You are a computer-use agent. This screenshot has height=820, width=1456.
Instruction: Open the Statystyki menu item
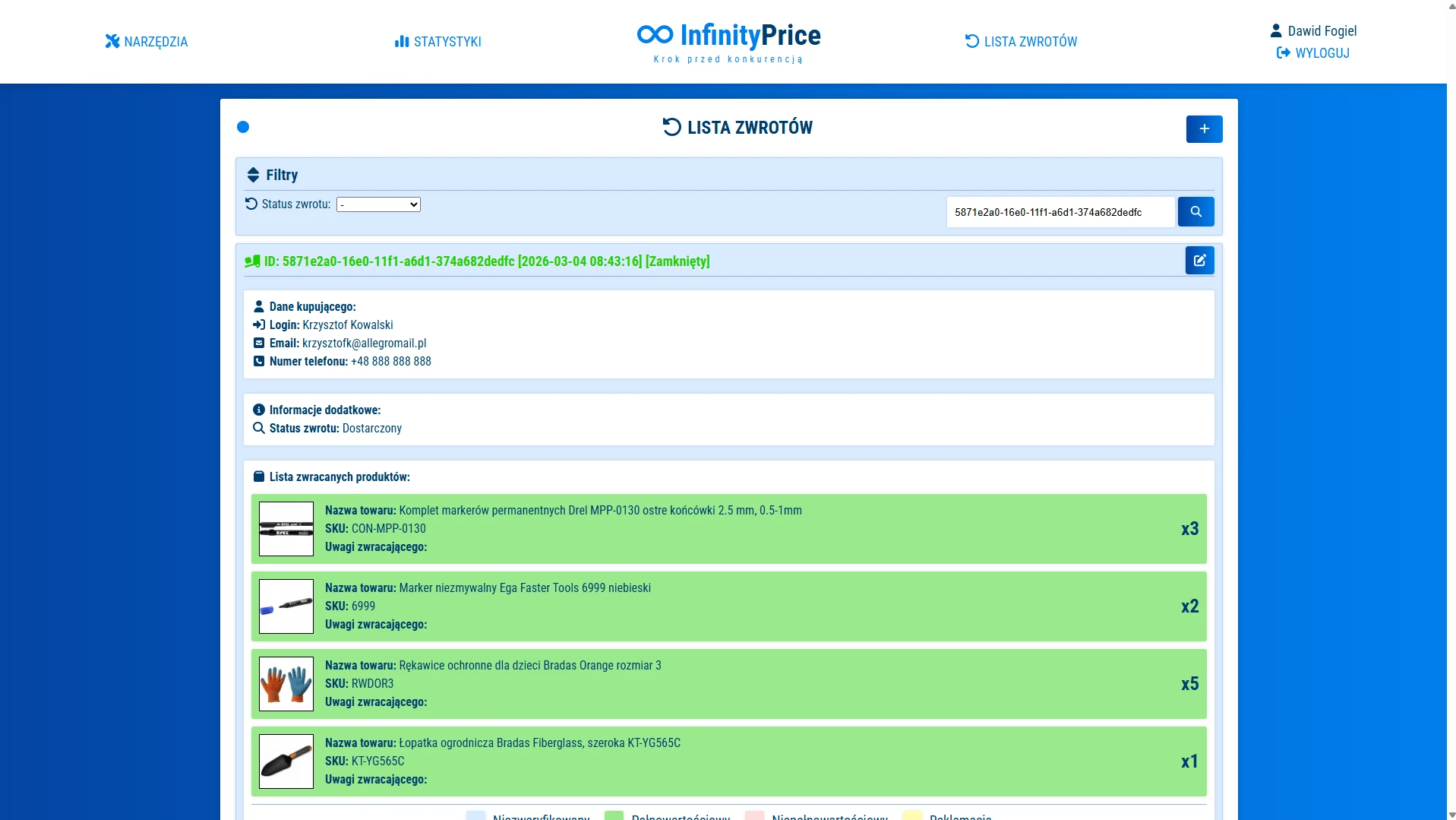tap(437, 42)
